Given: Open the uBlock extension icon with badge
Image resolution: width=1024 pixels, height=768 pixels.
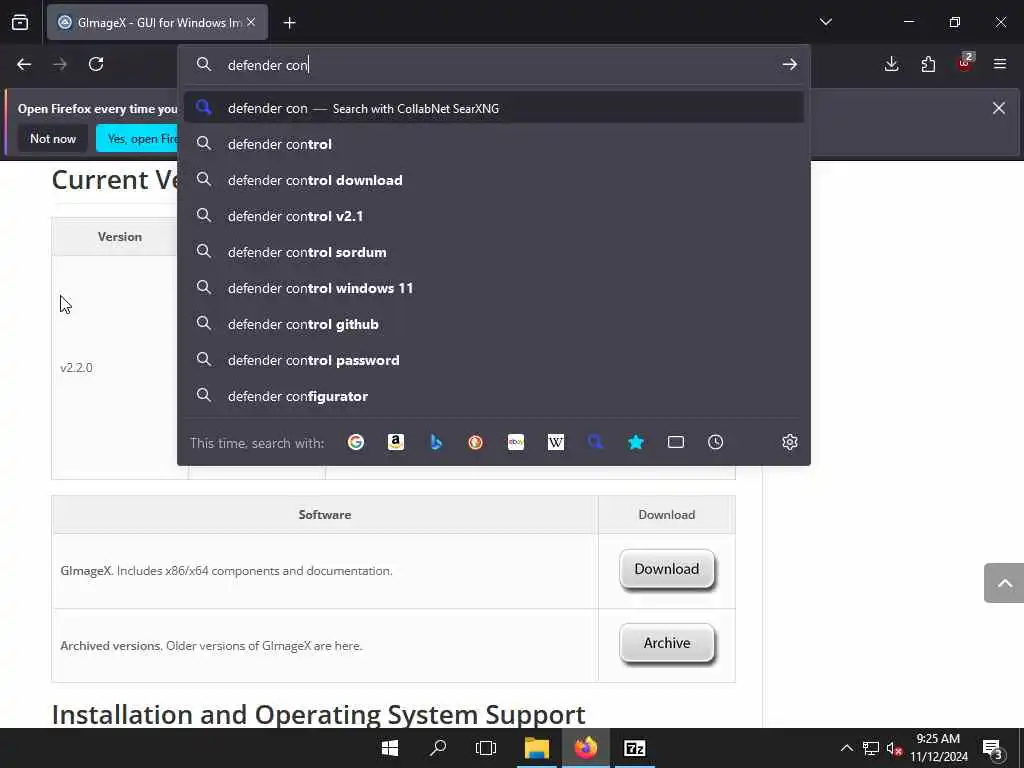Looking at the screenshot, I should tap(965, 63).
